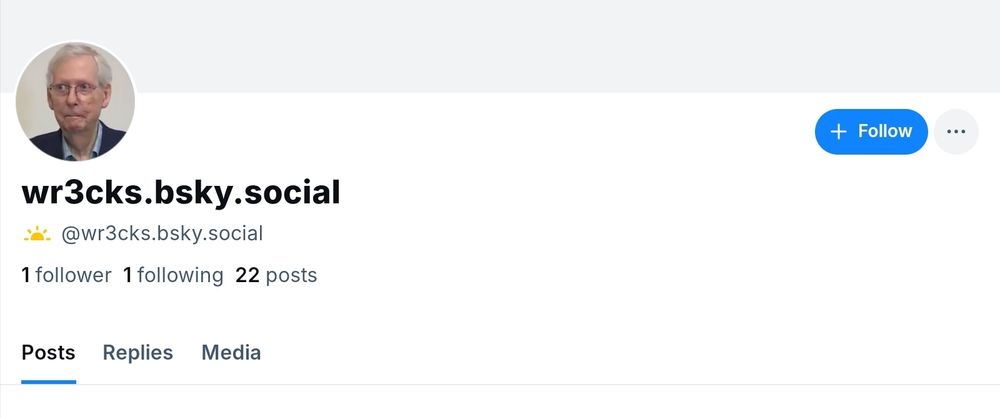This screenshot has height=418, width=1000.
Task: Click the gray profile banner area
Action: point(560,45)
